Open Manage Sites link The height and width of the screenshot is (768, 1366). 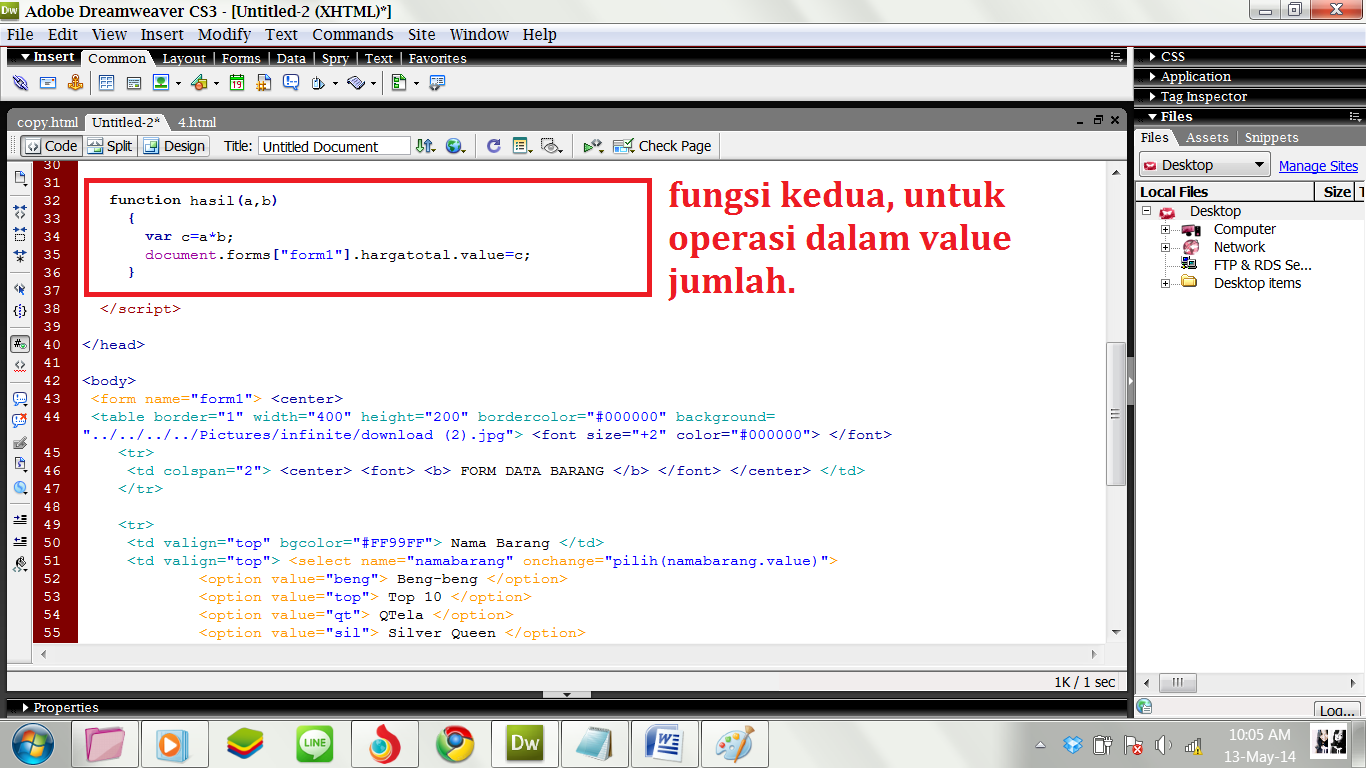click(x=1318, y=164)
